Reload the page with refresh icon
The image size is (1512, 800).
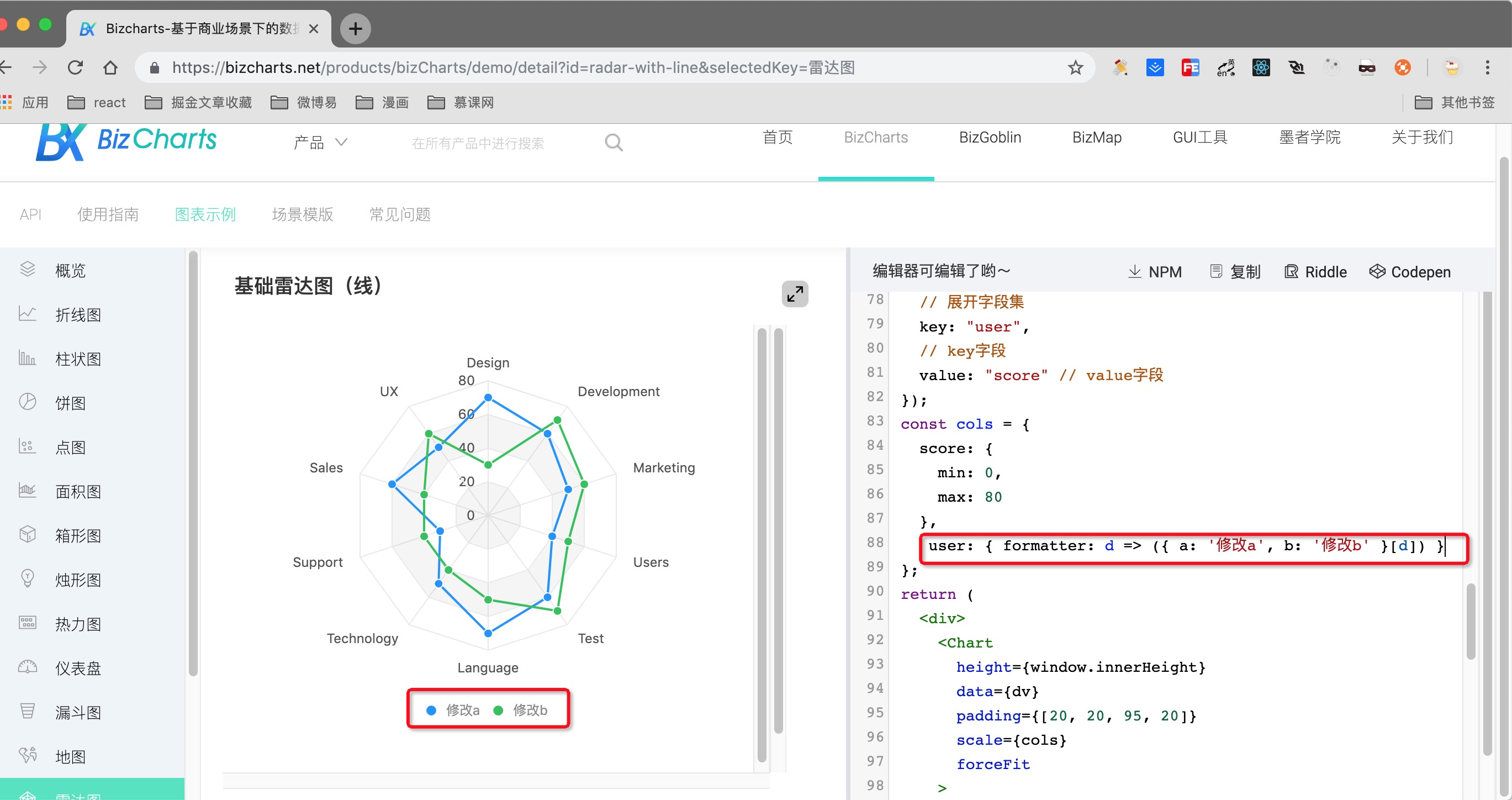(75, 67)
